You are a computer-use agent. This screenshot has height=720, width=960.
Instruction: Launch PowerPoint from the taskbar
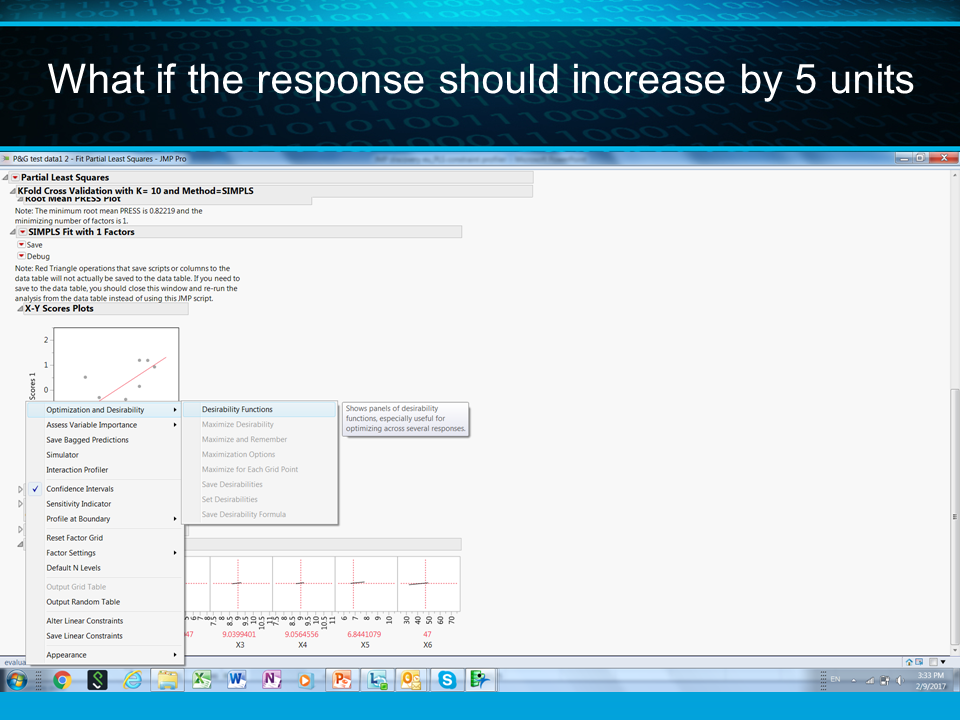pos(341,680)
